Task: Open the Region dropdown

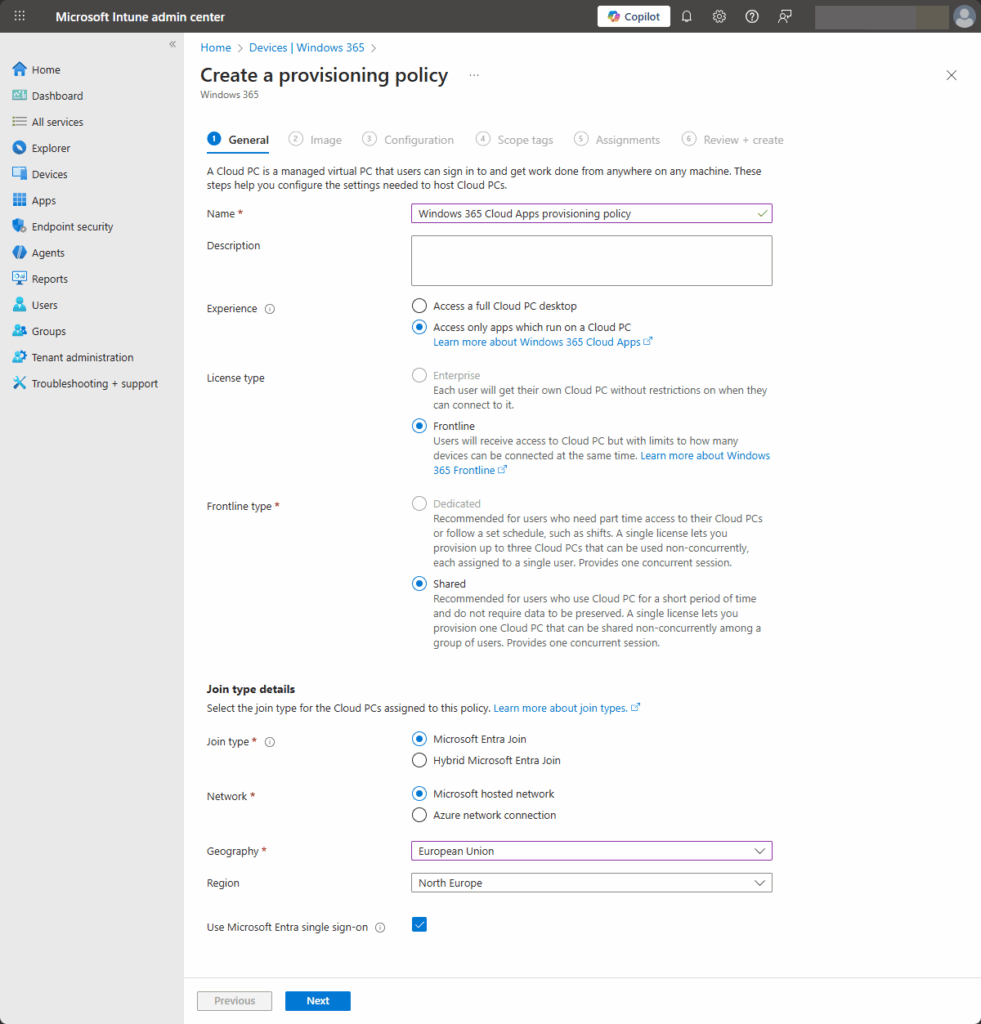Action: (591, 883)
